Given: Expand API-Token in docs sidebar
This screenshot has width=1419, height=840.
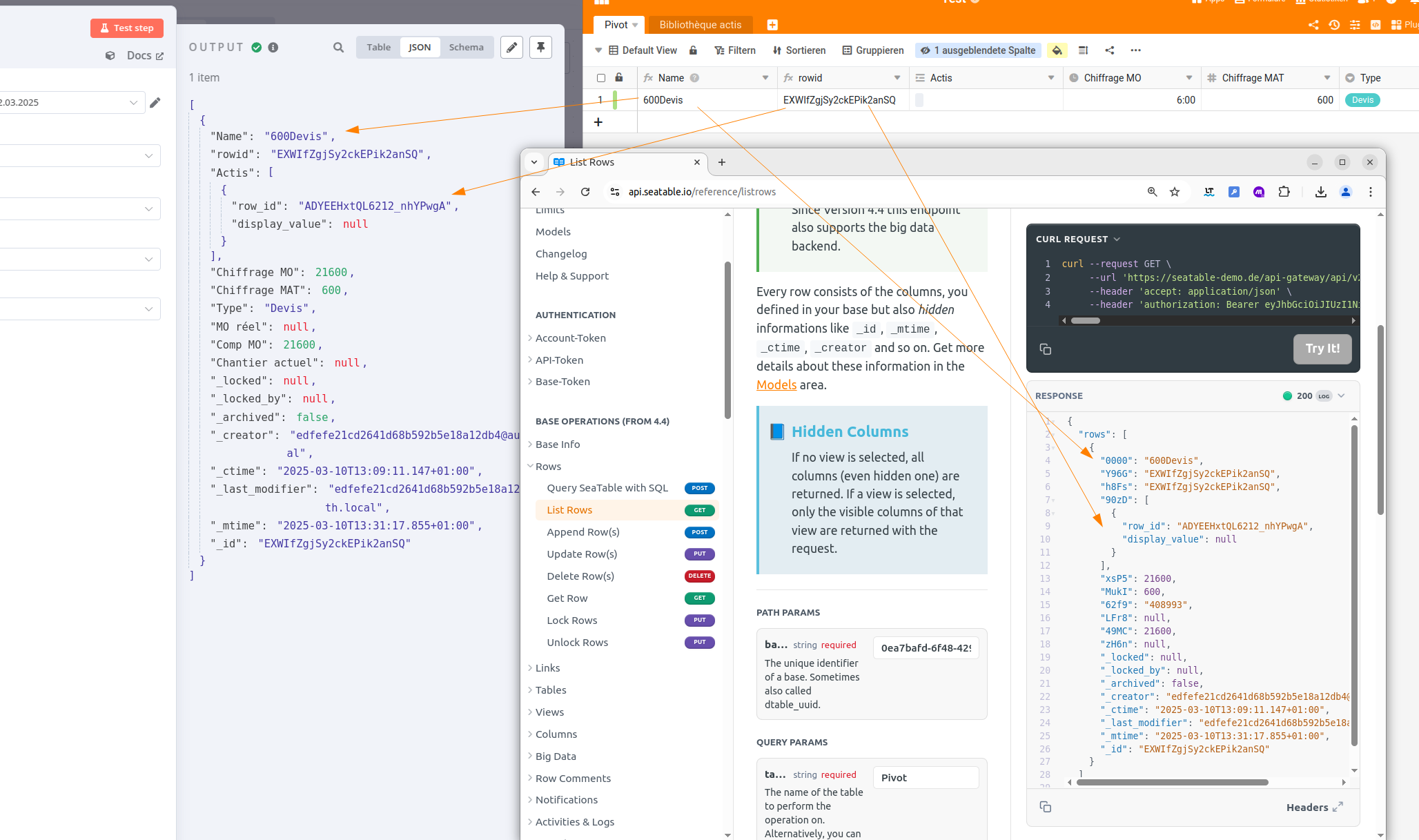Looking at the screenshot, I should [559, 360].
